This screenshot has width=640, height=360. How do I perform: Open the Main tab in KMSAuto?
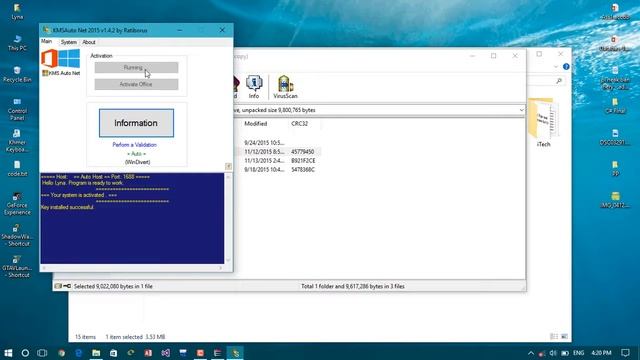(x=47, y=42)
